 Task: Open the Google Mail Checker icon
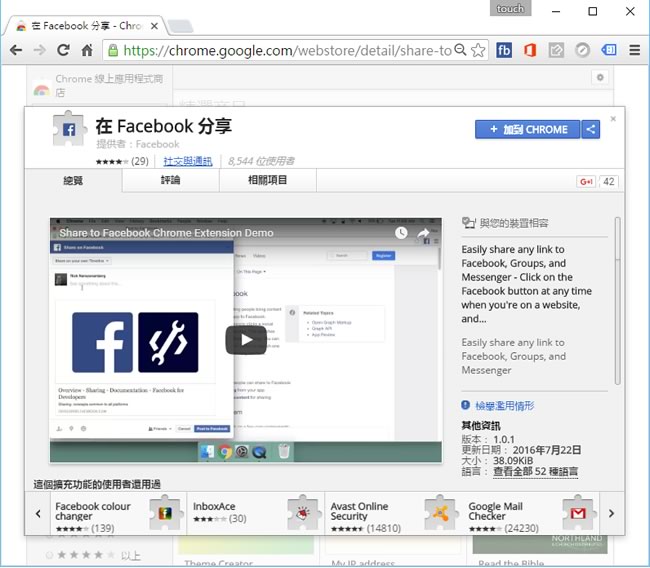(578, 513)
